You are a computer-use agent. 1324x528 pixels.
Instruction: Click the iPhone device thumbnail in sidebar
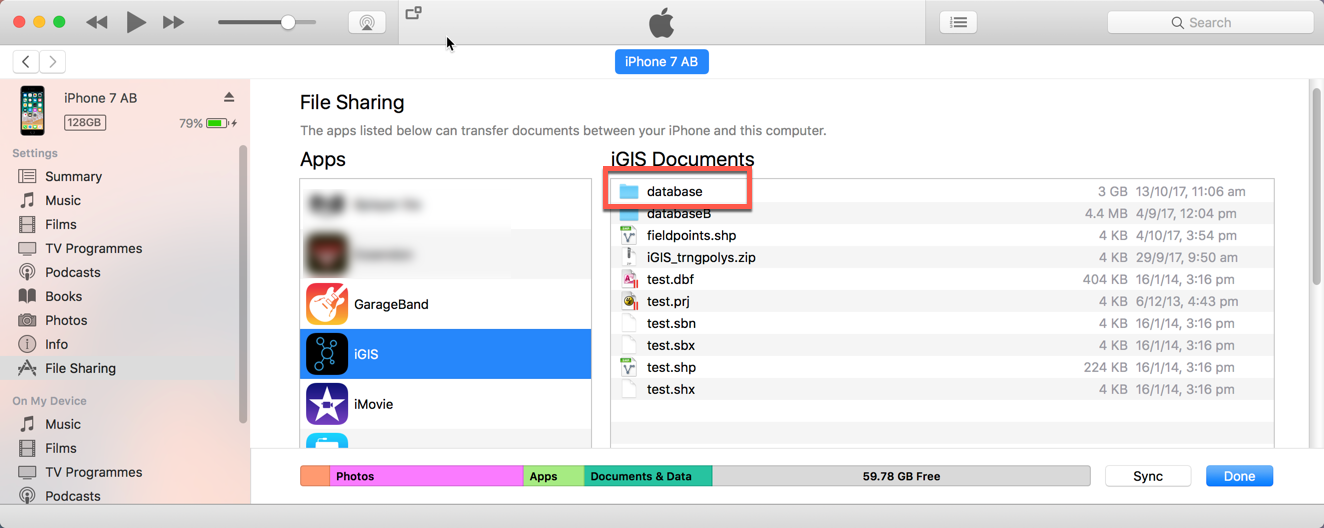[32, 110]
